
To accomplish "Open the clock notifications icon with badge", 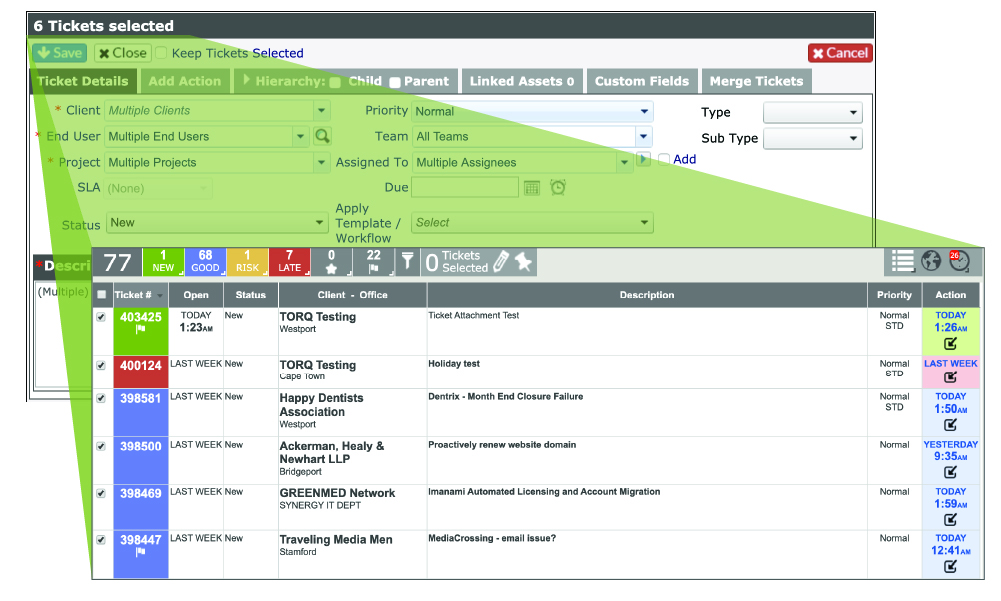I will 958,261.
